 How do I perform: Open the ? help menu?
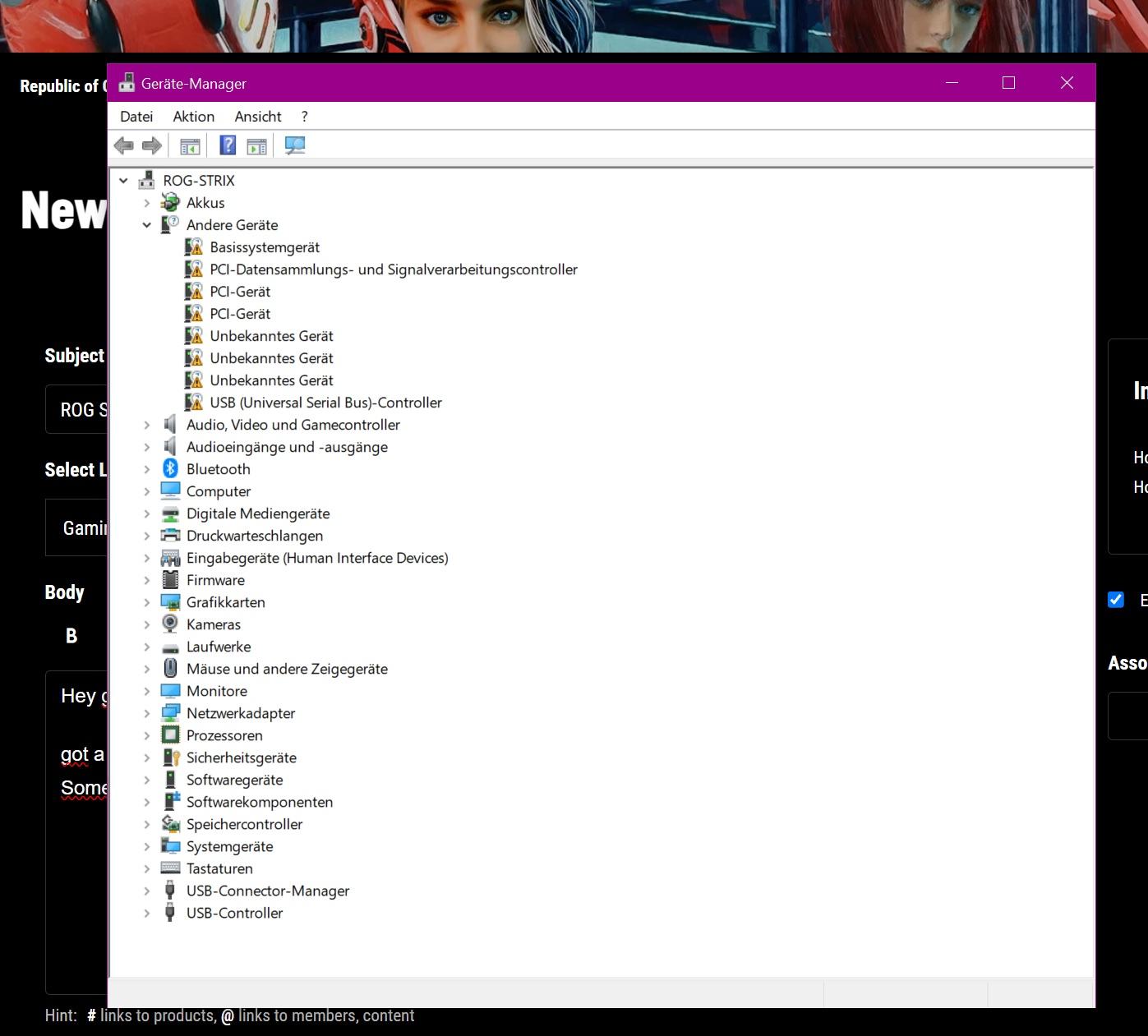coord(304,117)
